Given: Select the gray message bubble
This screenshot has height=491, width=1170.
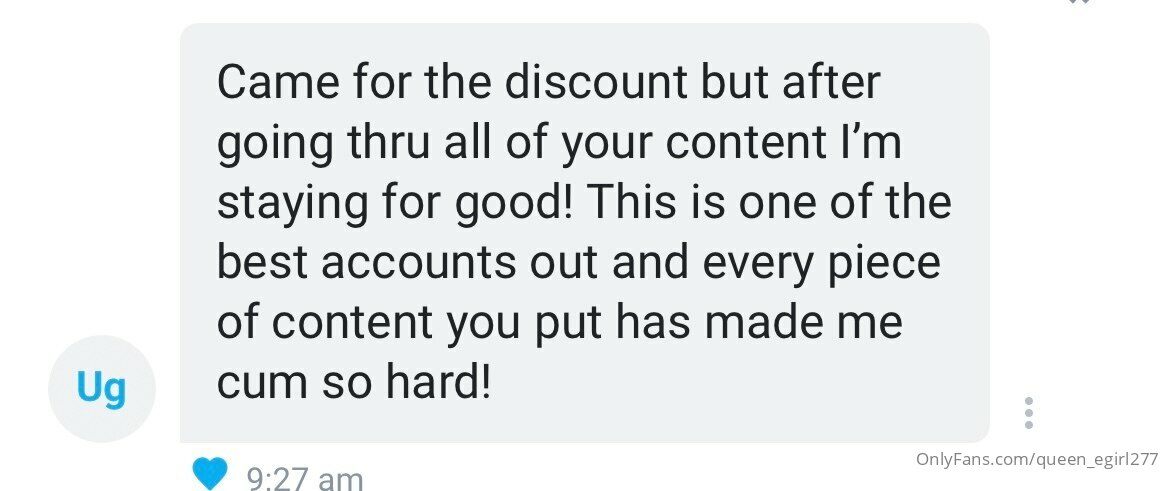Looking at the screenshot, I should pyautogui.click(x=585, y=233).
